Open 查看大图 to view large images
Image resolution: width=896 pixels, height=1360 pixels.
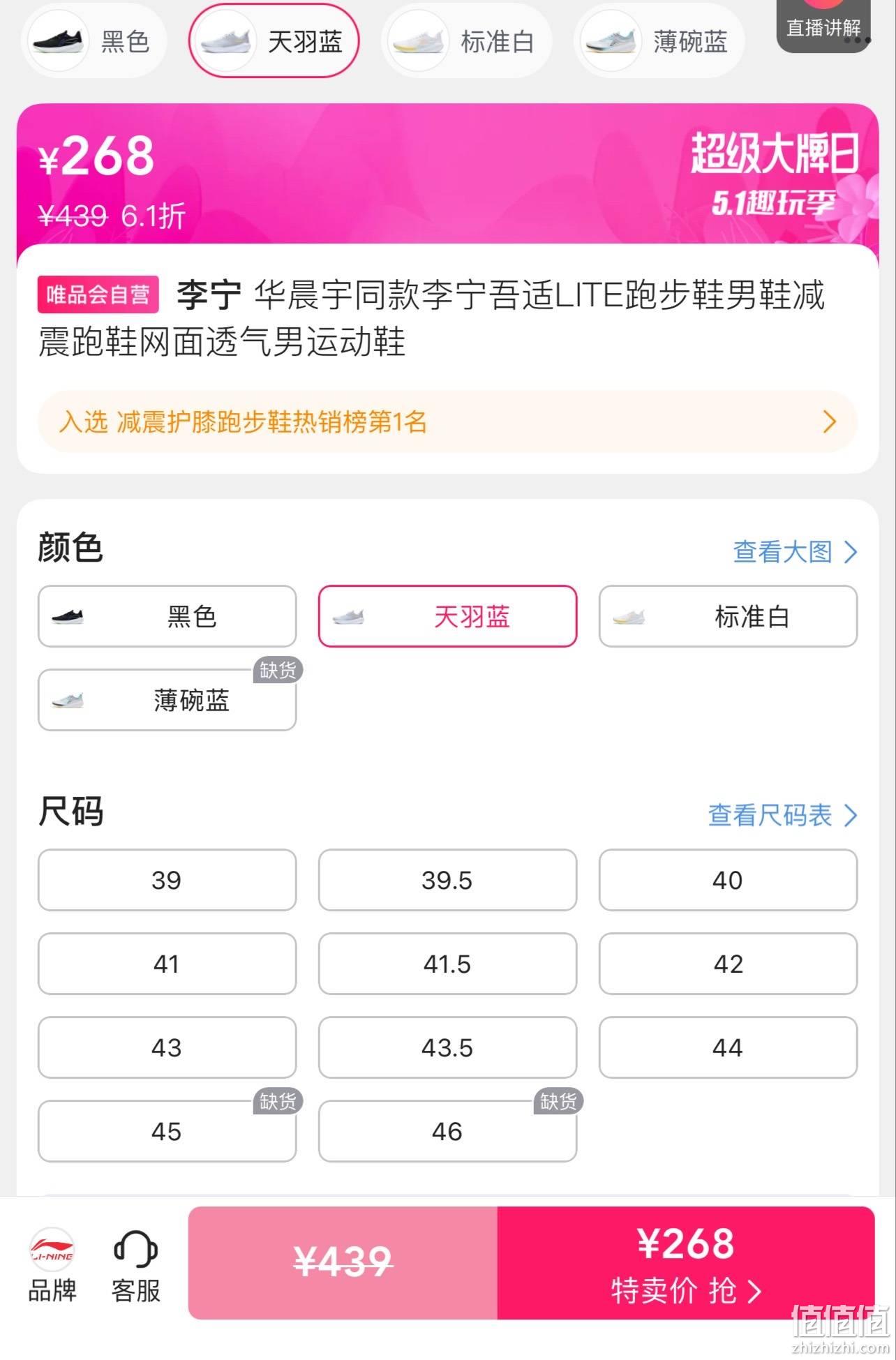click(x=795, y=551)
